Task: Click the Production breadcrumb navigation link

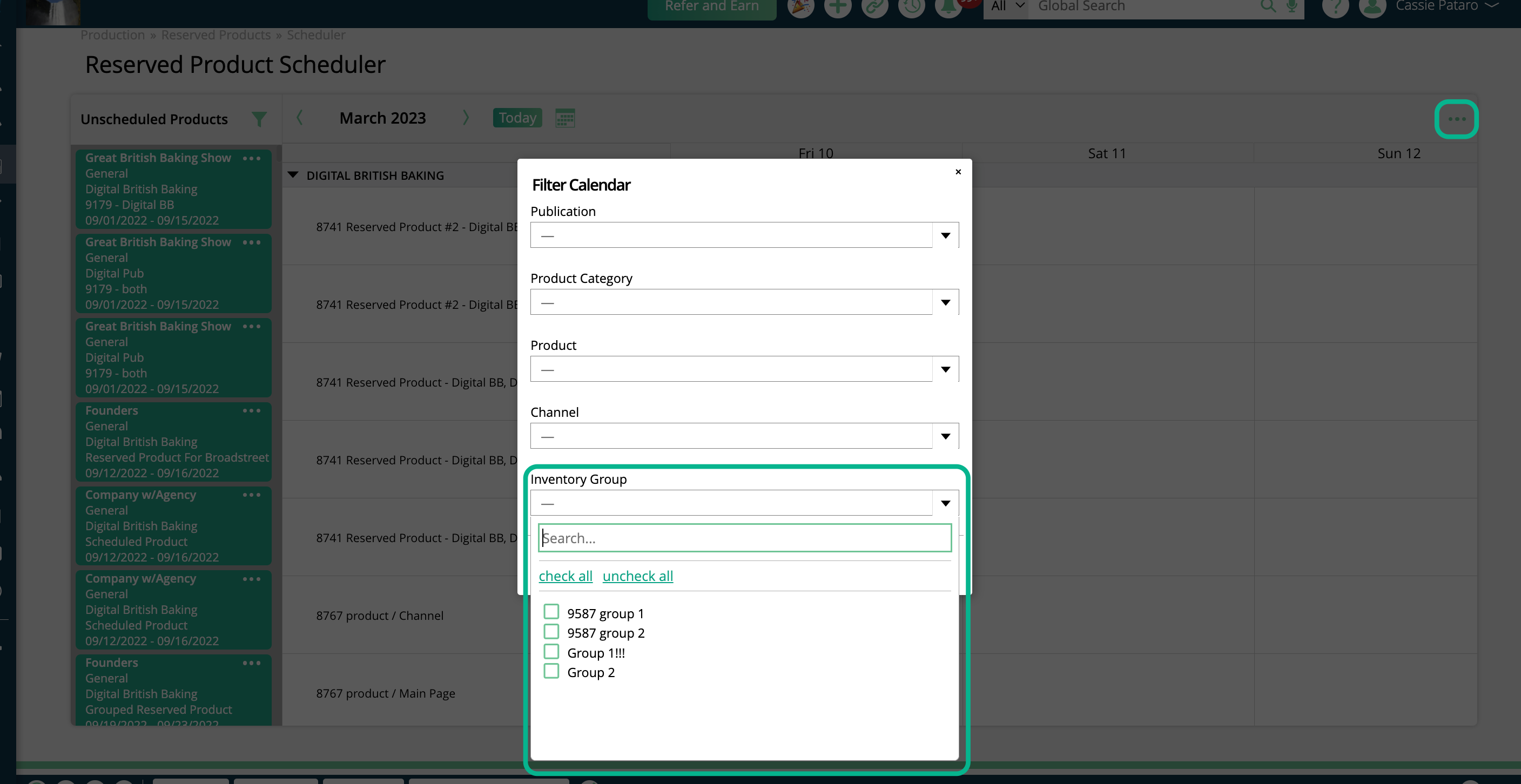Action: click(x=111, y=34)
